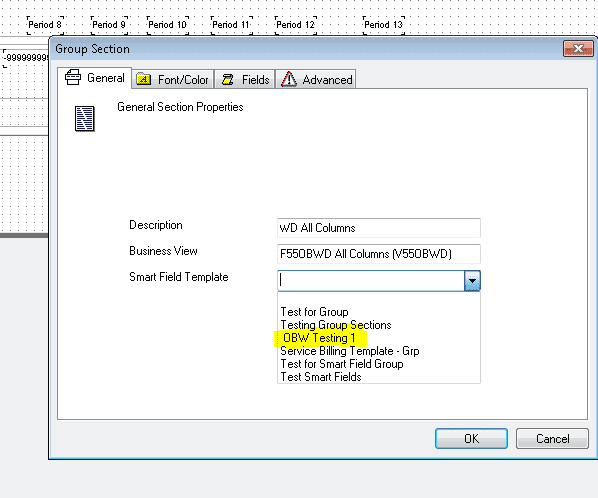
Task: Select OBW Testing 1 from the list
Action: 319,338
